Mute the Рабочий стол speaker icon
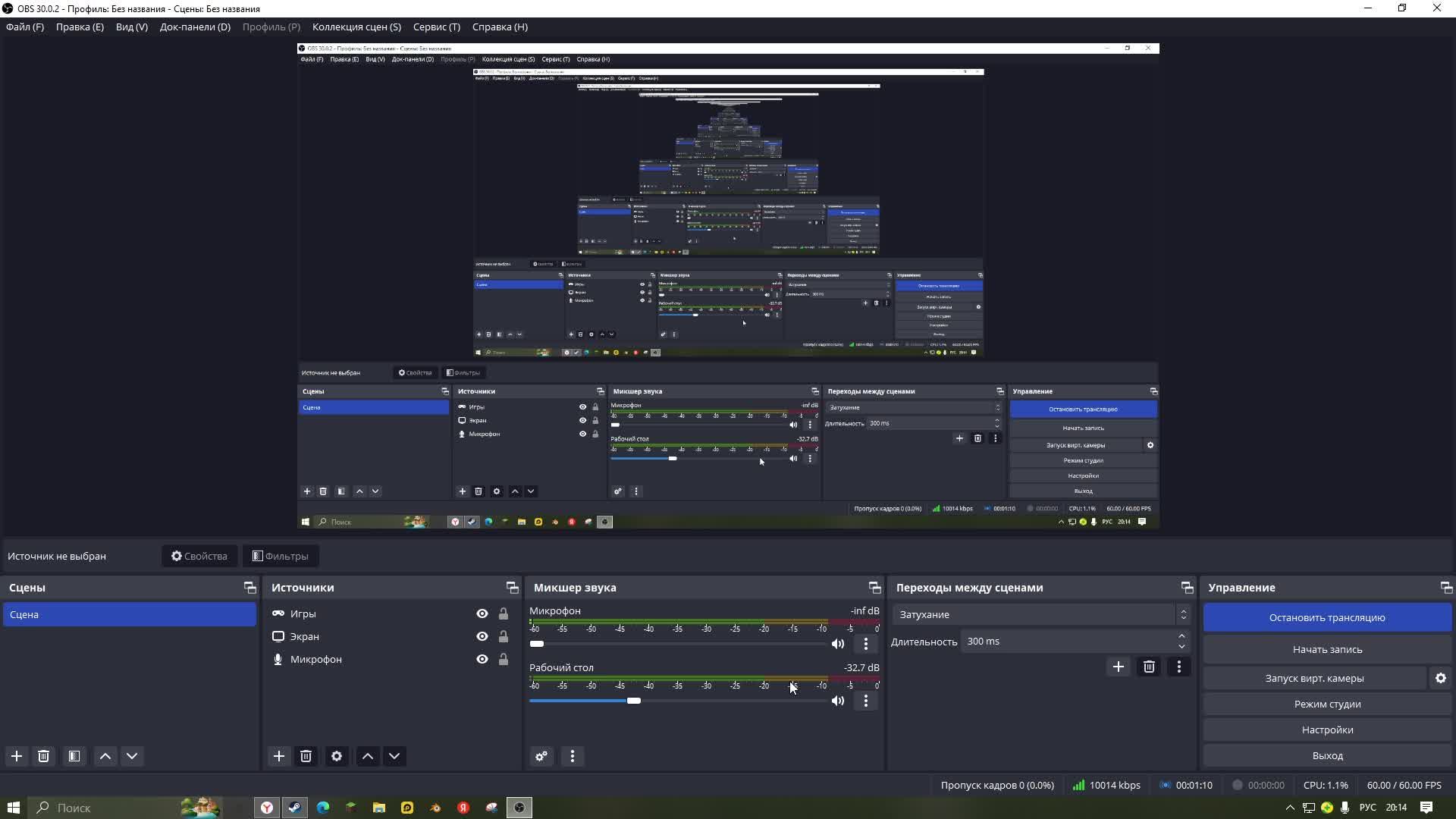Screen dimensions: 1456x819 click(x=838, y=701)
